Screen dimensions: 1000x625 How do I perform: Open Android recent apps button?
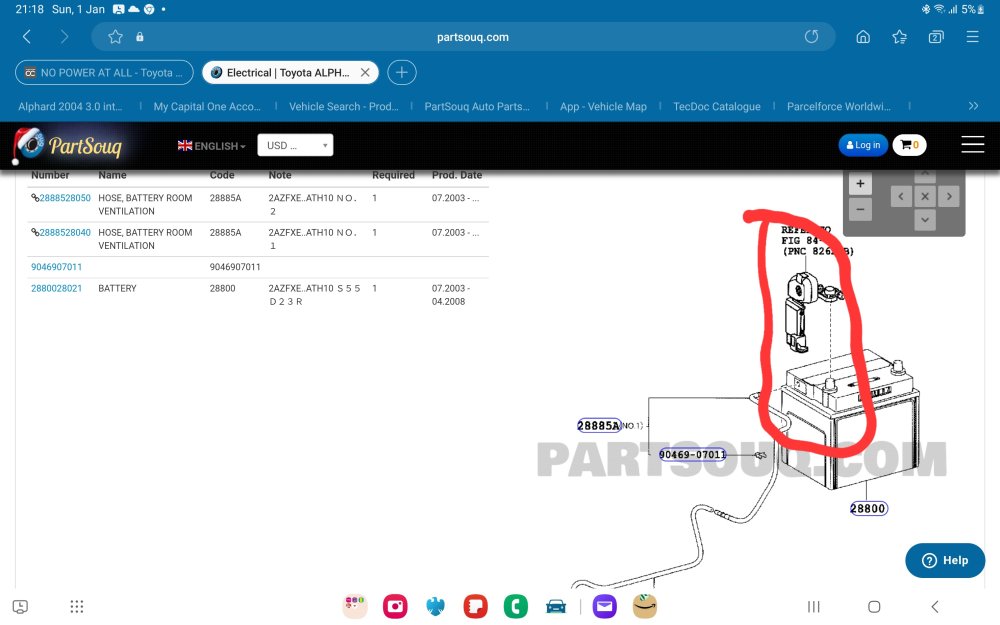(814, 607)
